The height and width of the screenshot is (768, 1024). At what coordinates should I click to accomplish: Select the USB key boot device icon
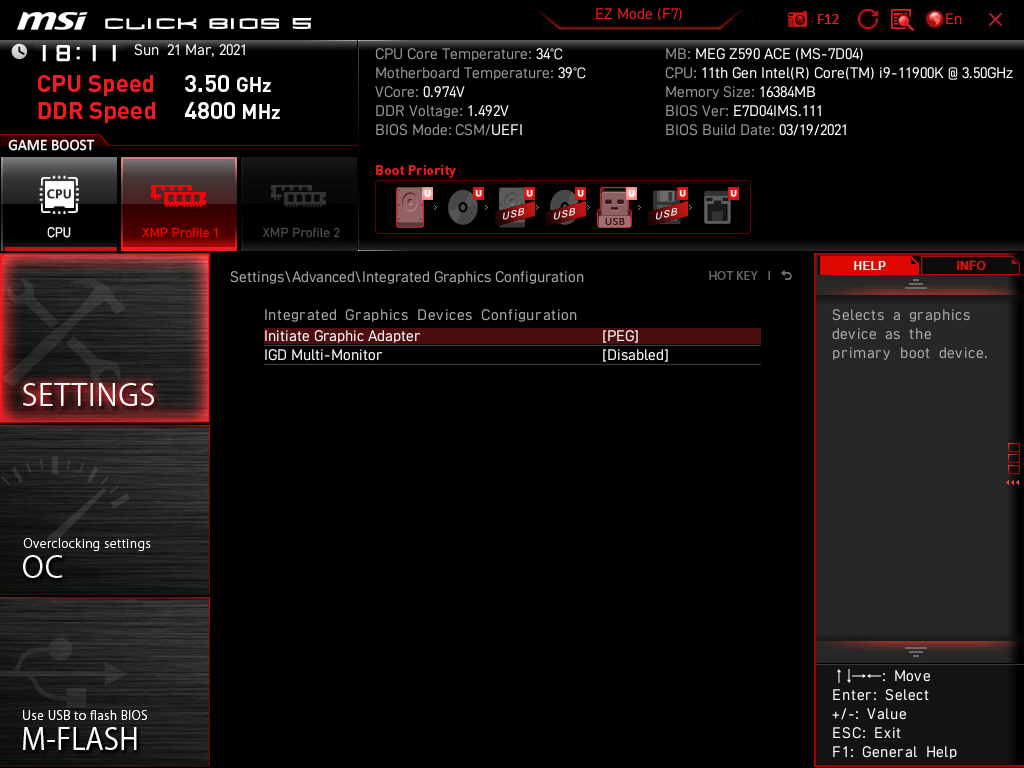pos(616,208)
